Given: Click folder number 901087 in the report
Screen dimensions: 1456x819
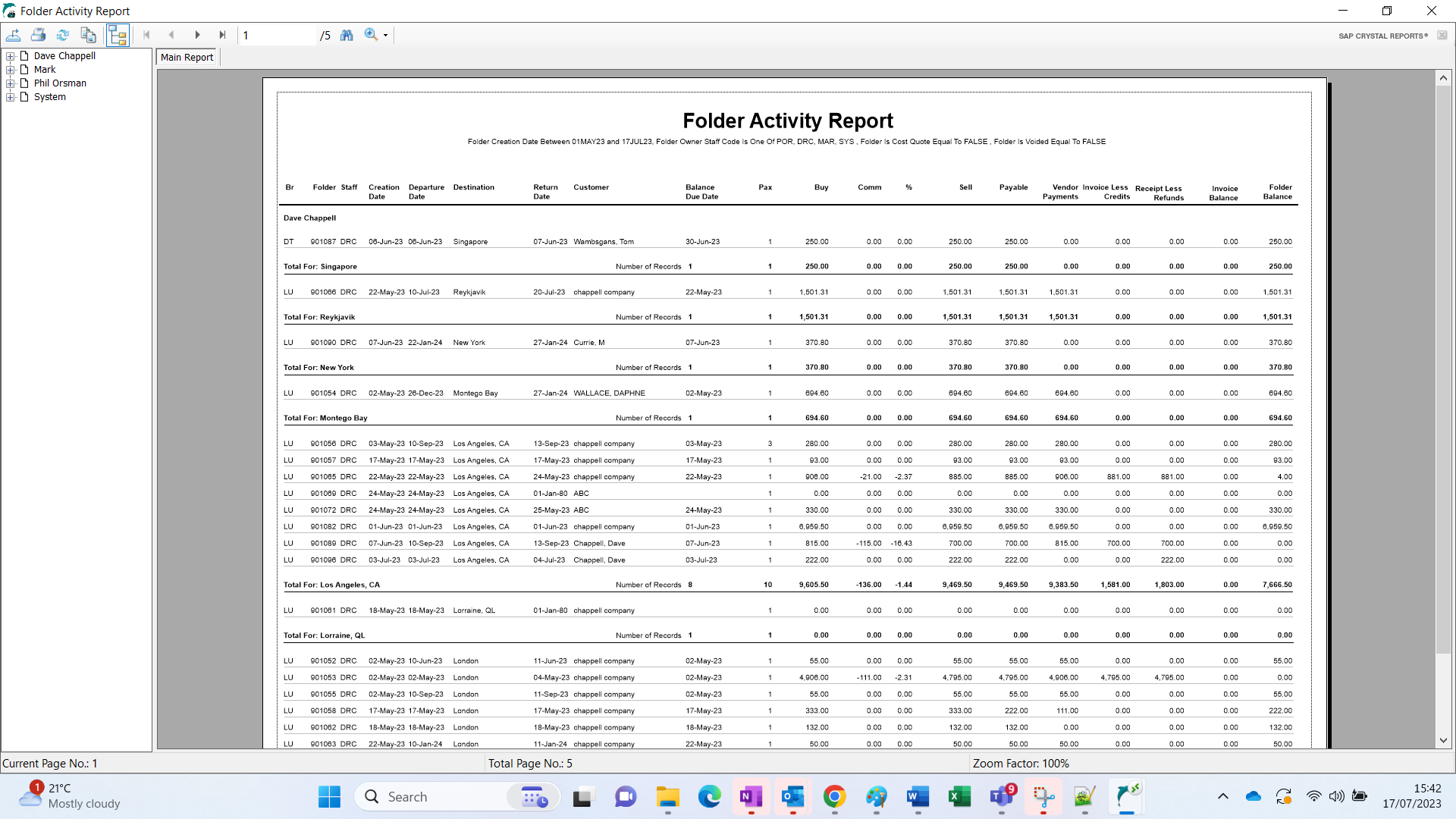Looking at the screenshot, I should click(x=323, y=242).
